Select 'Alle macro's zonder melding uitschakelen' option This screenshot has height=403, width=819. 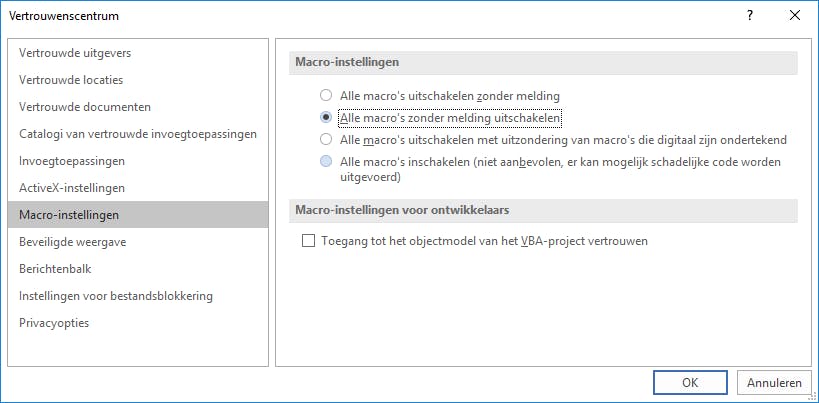point(325,118)
